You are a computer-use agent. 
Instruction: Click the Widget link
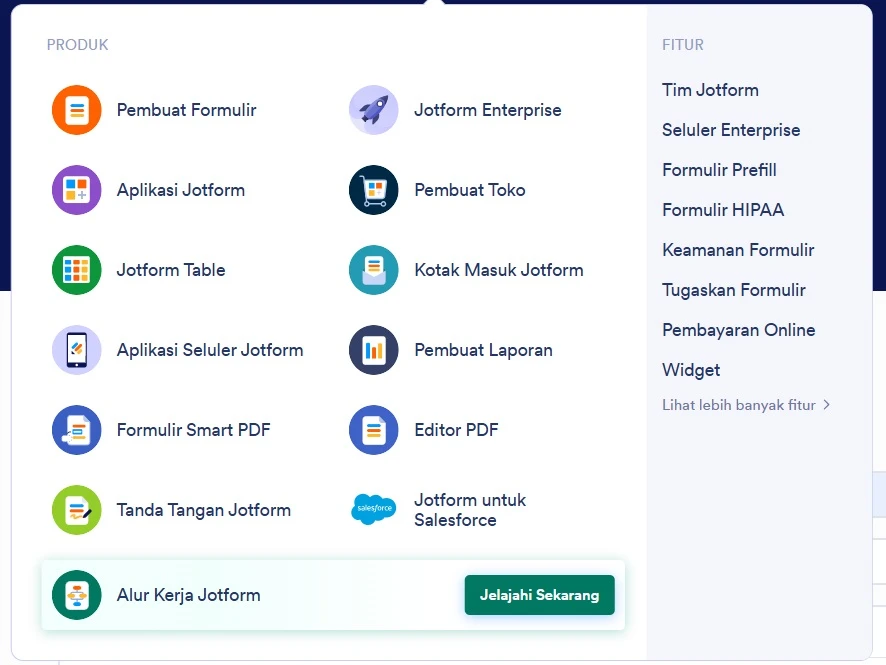(x=691, y=370)
